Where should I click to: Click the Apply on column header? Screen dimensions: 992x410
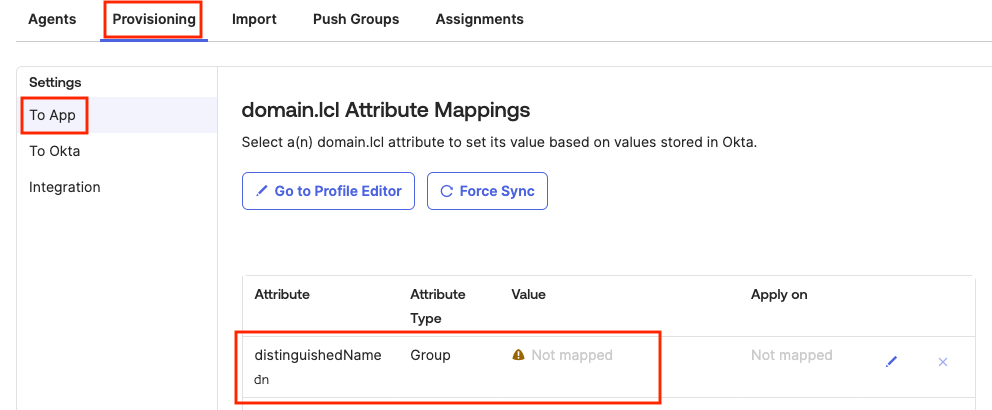coord(779,294)
